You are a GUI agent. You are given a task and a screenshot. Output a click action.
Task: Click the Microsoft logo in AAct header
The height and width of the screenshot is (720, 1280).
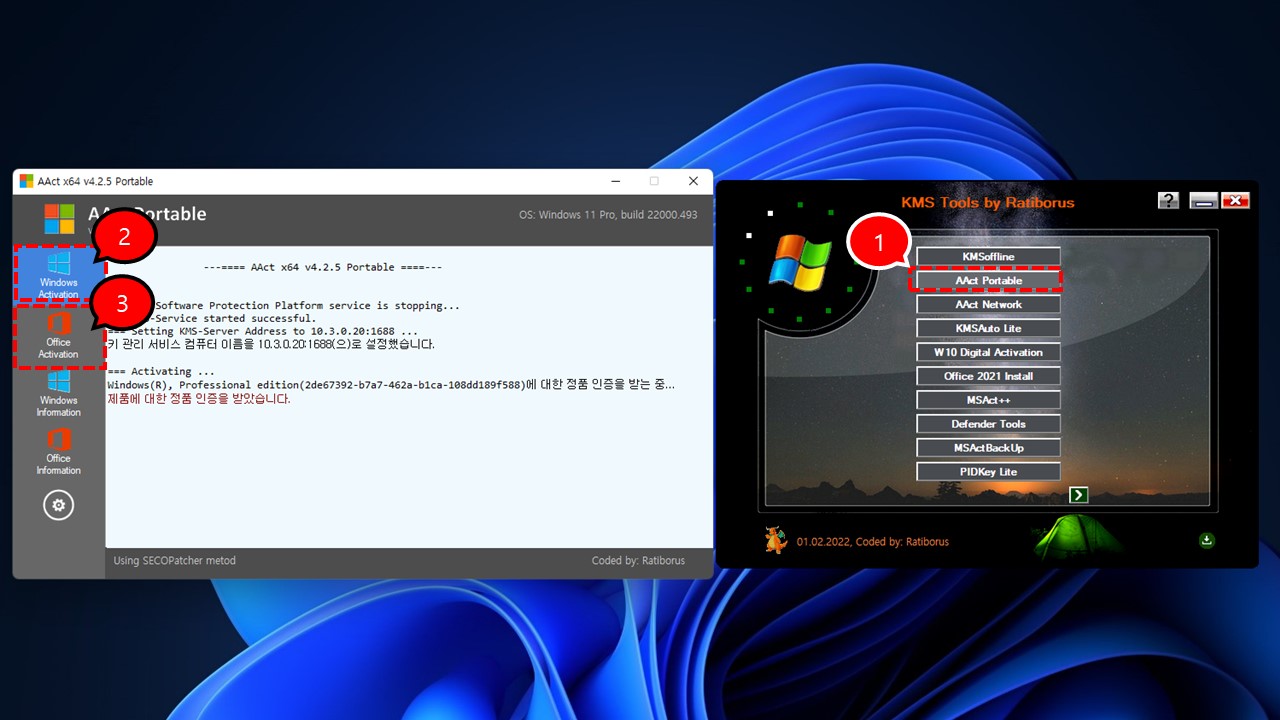click(59, 219)
